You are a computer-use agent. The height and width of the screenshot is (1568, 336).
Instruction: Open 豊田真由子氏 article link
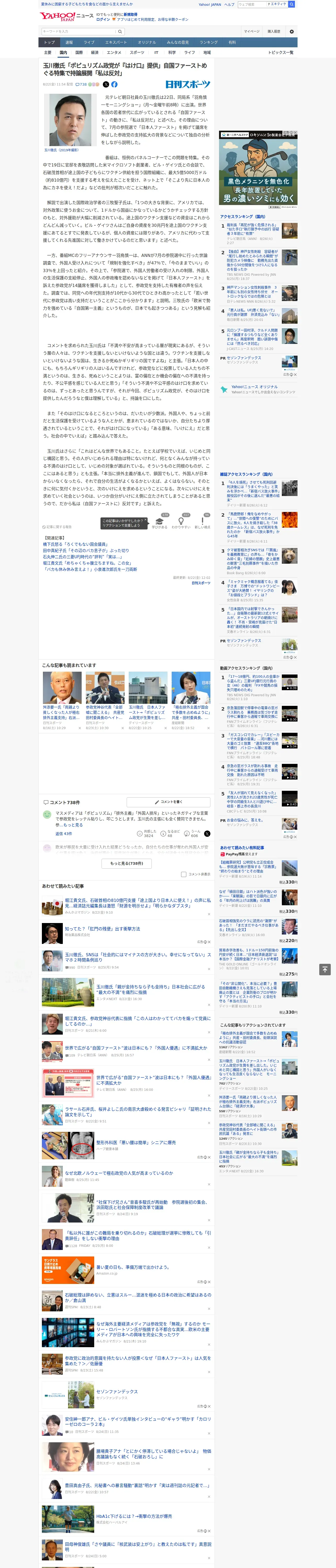pyautogui.click(x=137, y=1486)
